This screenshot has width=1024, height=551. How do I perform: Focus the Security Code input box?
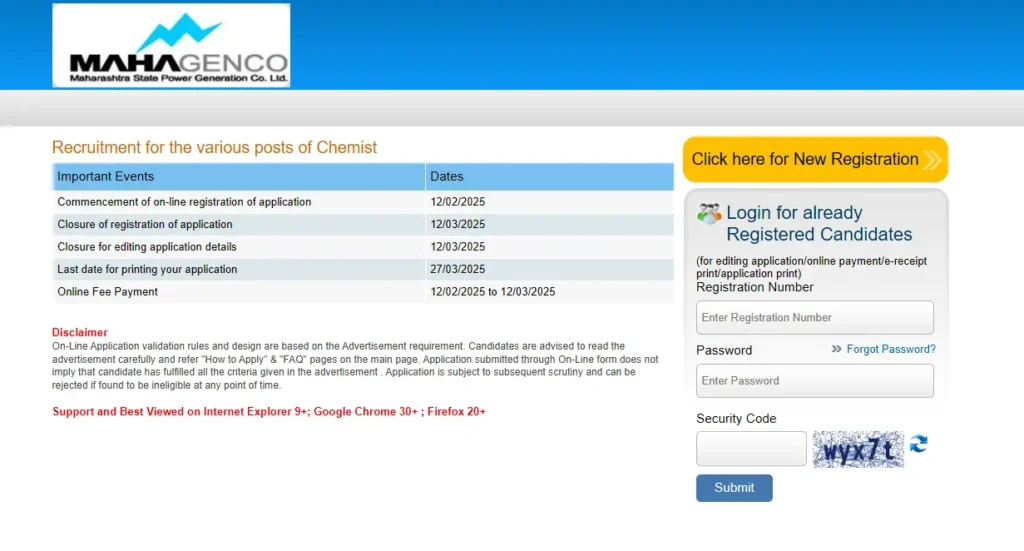(x=751, y=449)
